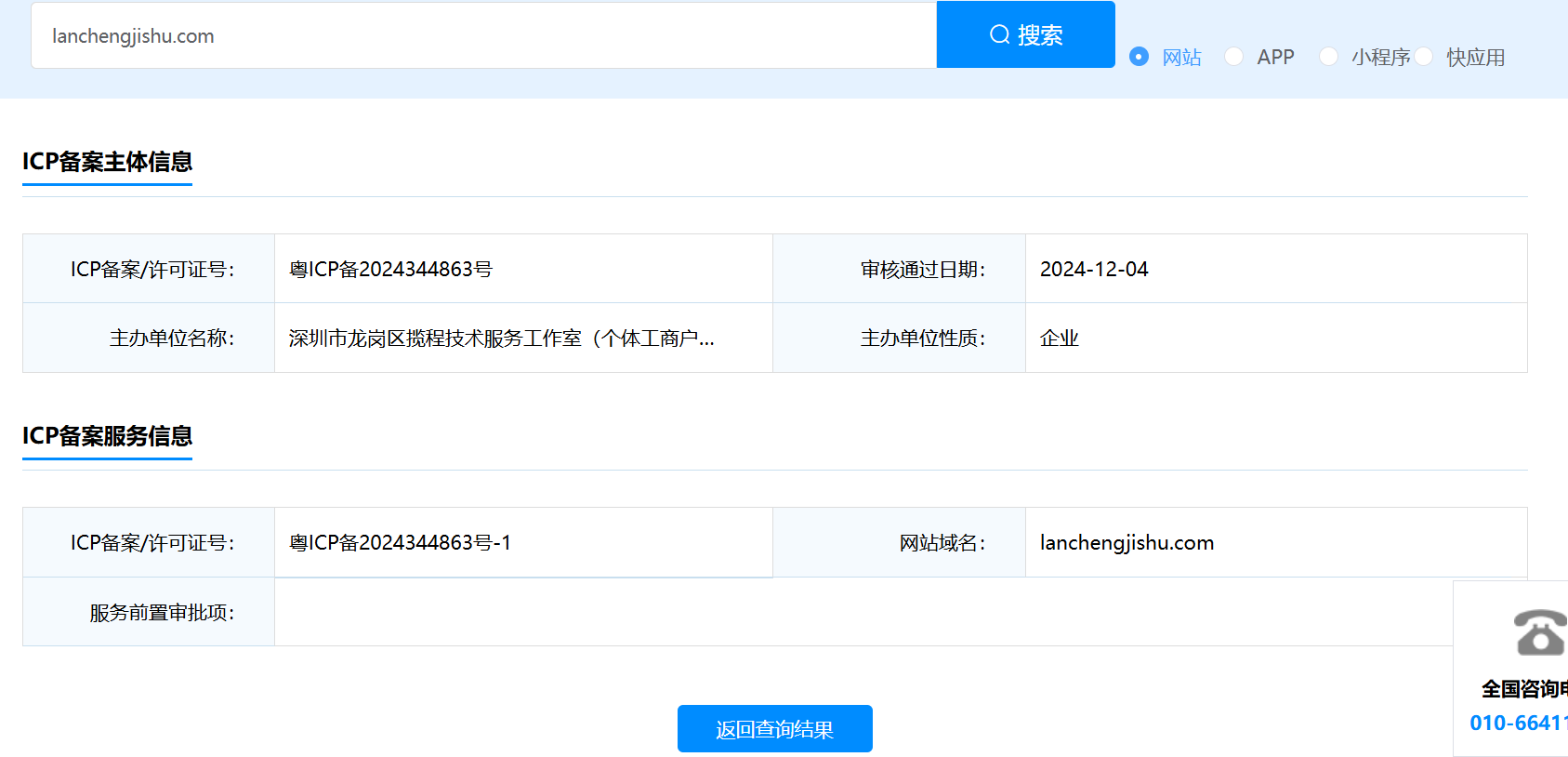Click the 010-6641 phone number
Screen dimensions: 1568x757
coord(1518,723)
